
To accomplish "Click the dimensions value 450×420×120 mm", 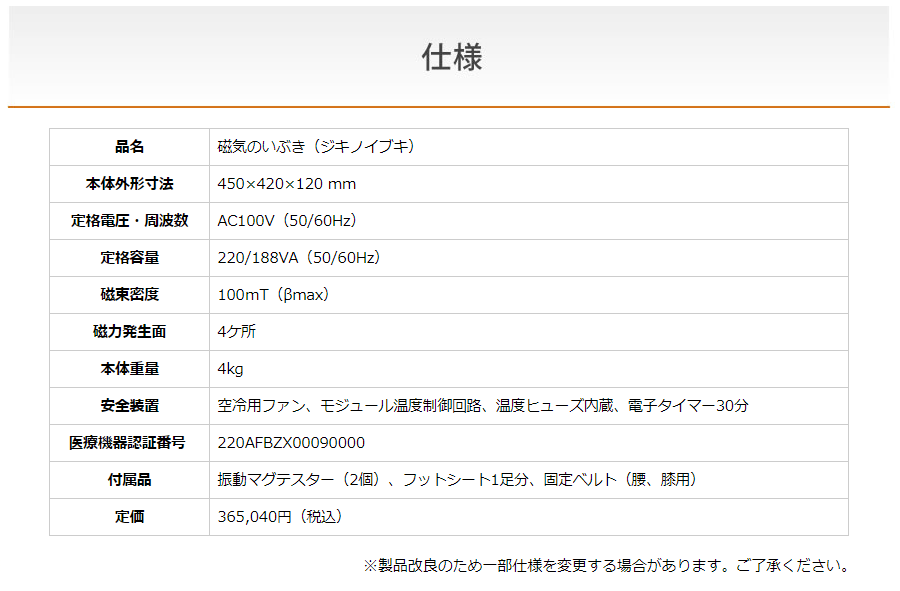I will [x=286, y=184].
